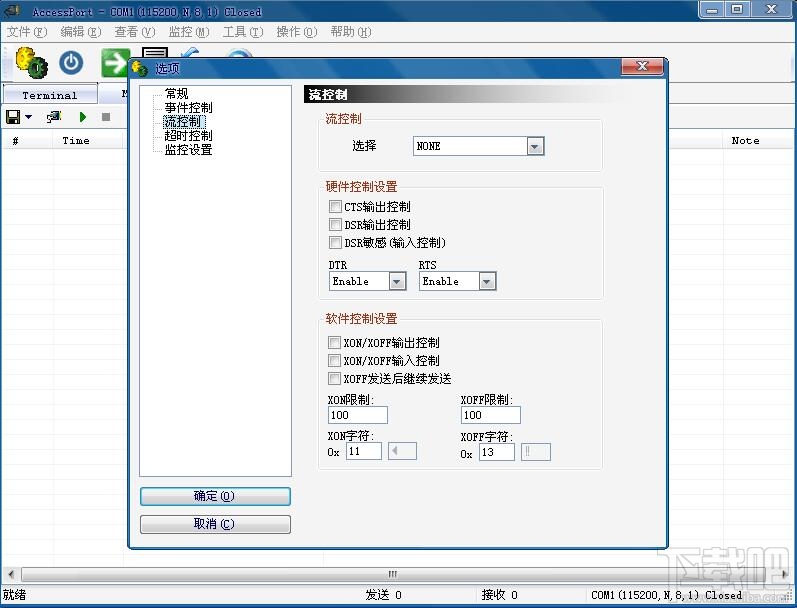The height and width of the screenshot is (608, 797).
Task: Minimize the AccessPort window
Action: (713, 9)
